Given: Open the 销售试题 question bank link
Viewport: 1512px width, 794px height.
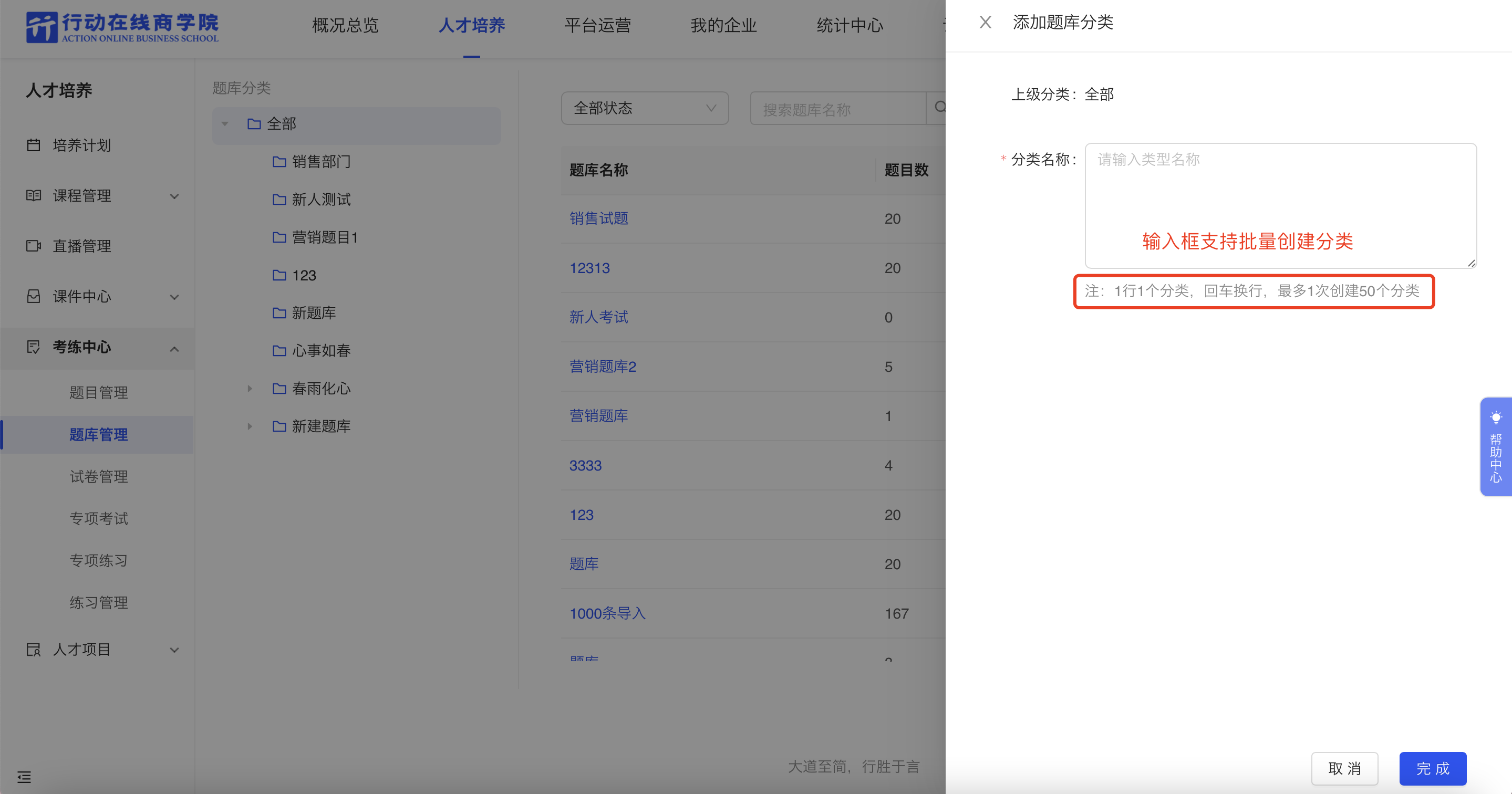Looking at the screenshot, I should tap(599, 218).
